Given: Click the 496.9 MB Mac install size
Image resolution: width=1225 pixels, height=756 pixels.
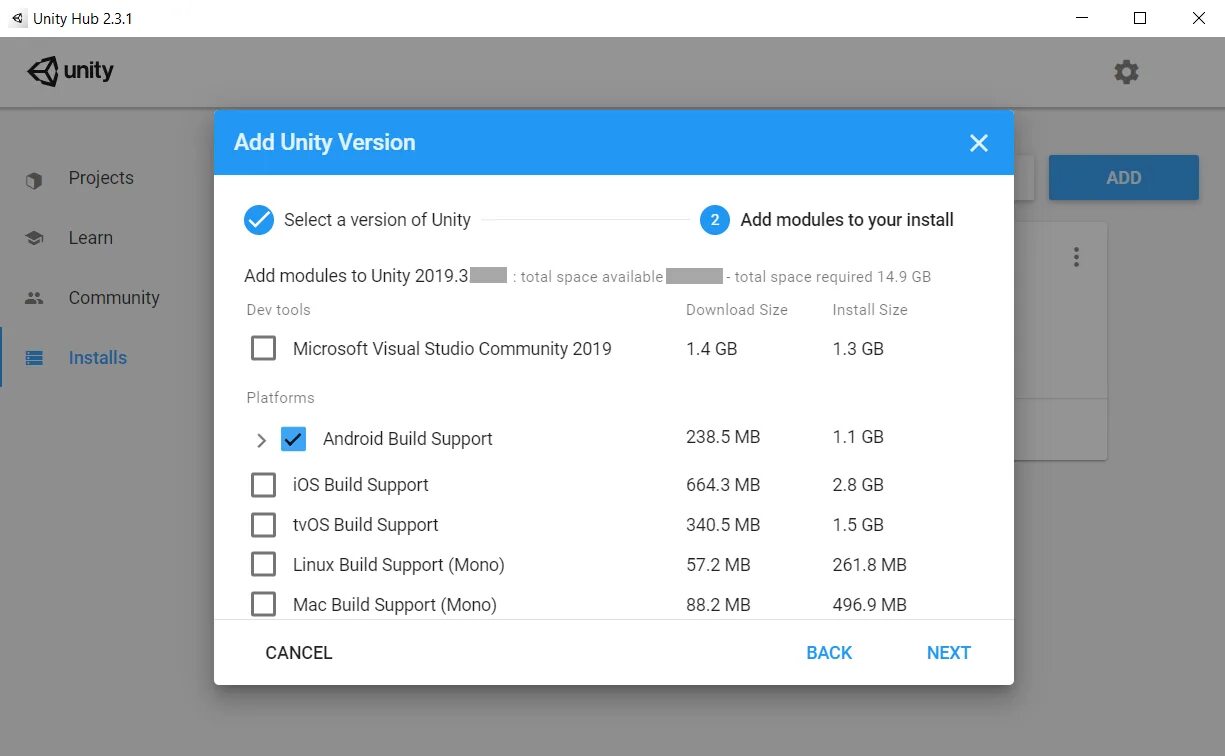Looking at the screenshot, I should [869, 605].
